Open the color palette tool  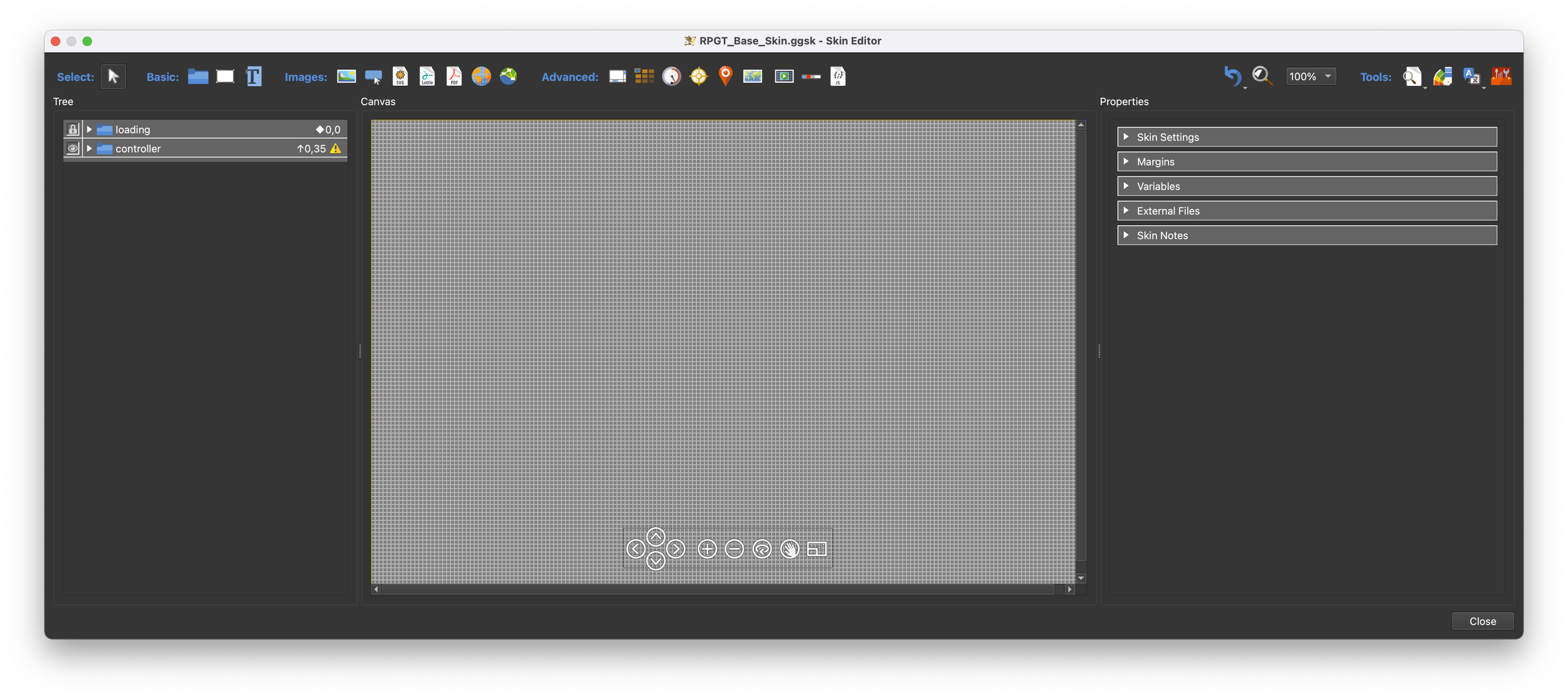[x=1443, y=77]
